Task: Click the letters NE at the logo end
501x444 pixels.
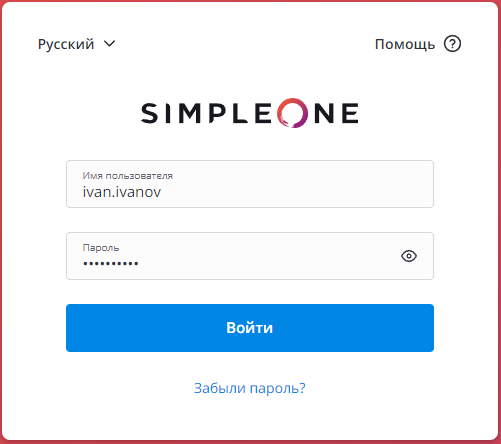Action: (336, 113)
